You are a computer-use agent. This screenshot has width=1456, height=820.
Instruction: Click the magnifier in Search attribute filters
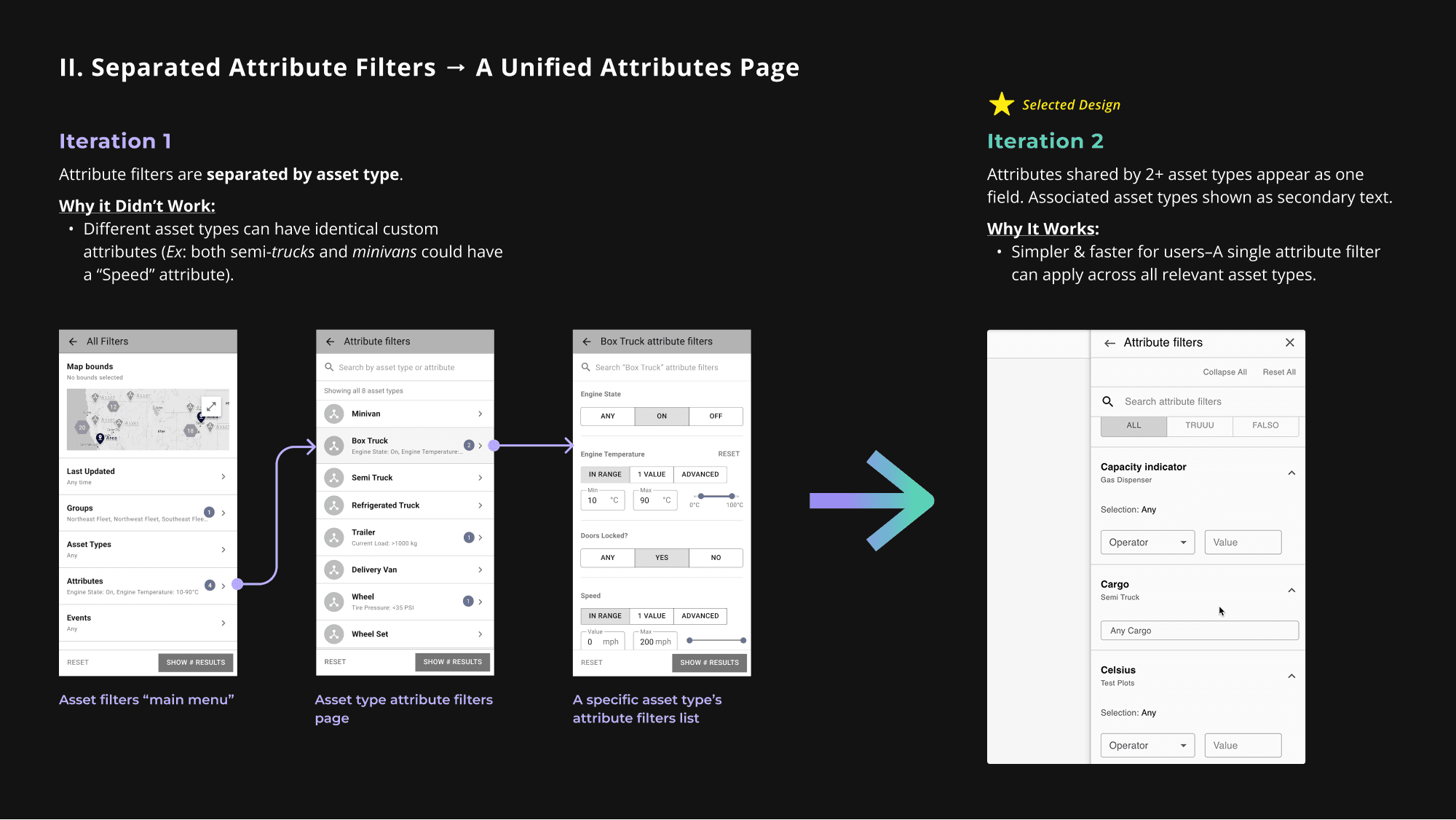pos(1107,401)
